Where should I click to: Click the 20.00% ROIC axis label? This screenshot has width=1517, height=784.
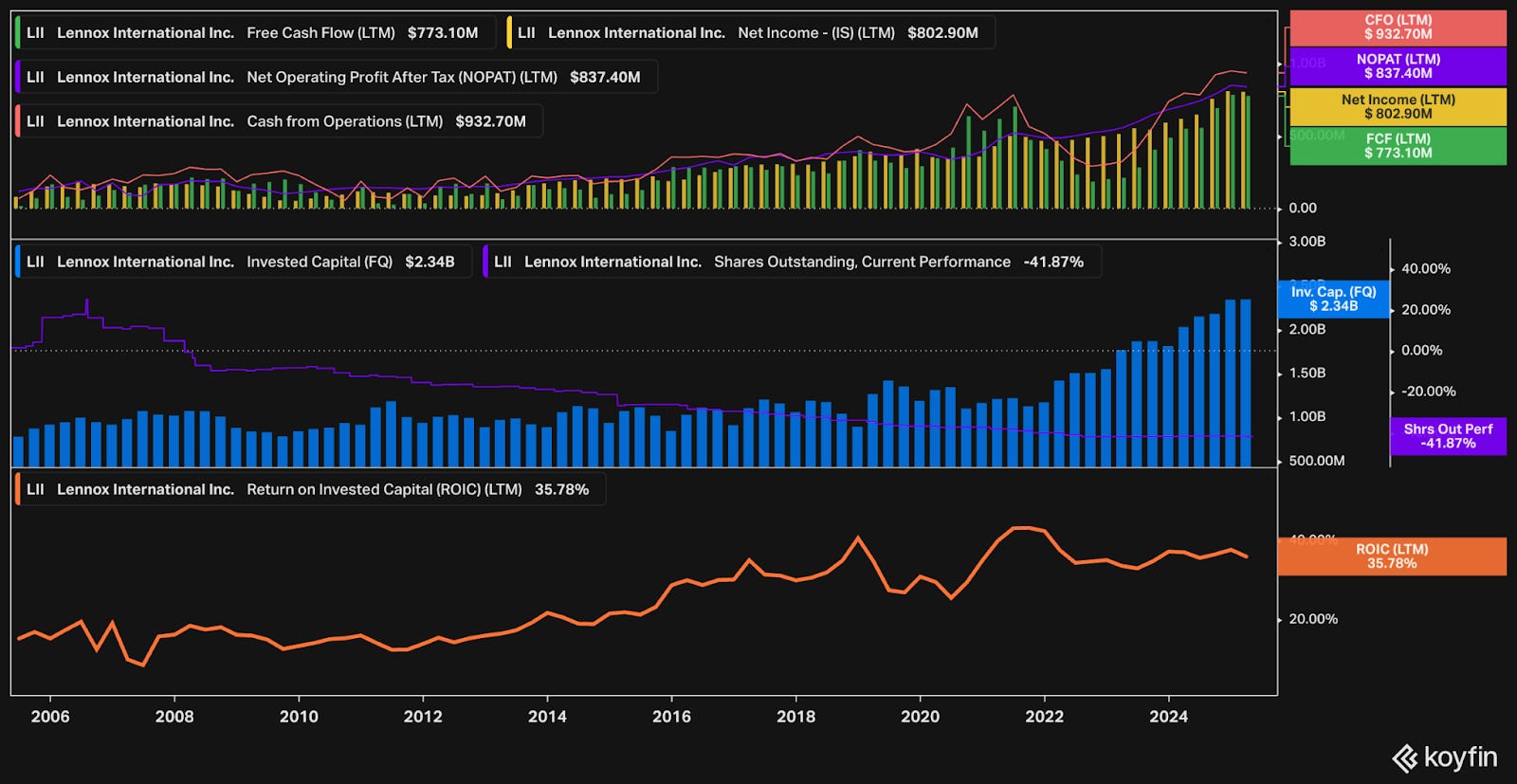point(1313,619)
